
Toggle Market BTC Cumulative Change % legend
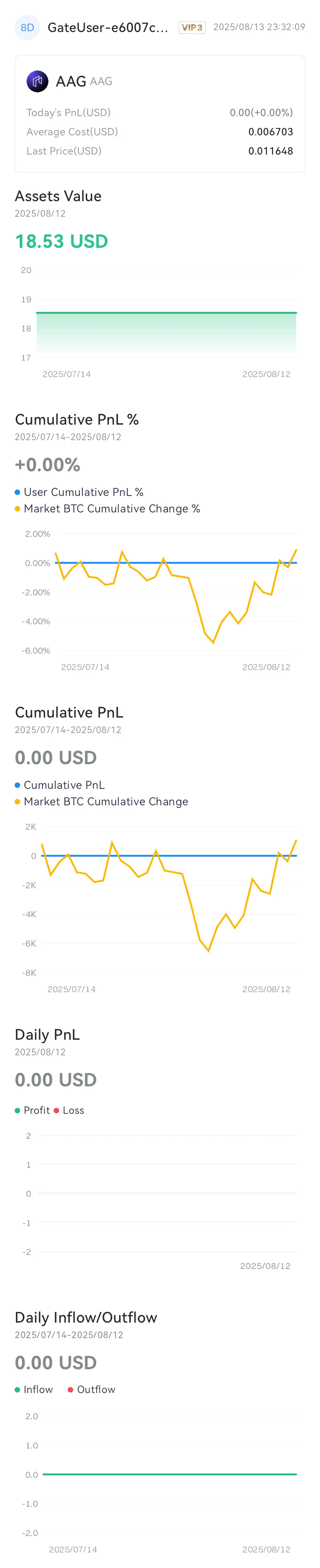point(18,508)
